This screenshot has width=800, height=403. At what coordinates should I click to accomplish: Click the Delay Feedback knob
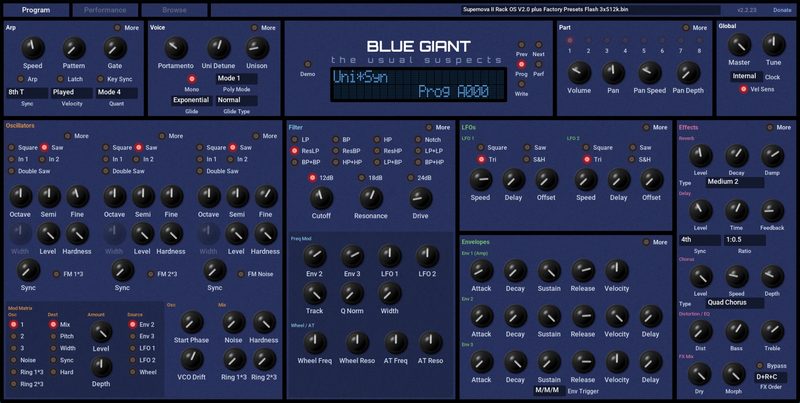772,211
